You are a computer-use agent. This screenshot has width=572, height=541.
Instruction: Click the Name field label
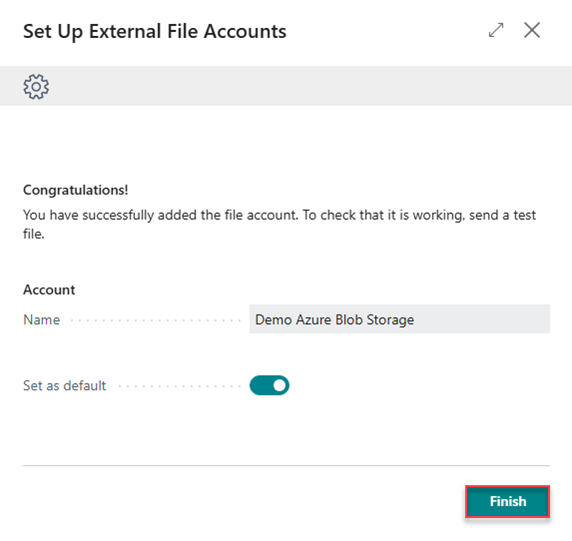[x=42, y=320]
